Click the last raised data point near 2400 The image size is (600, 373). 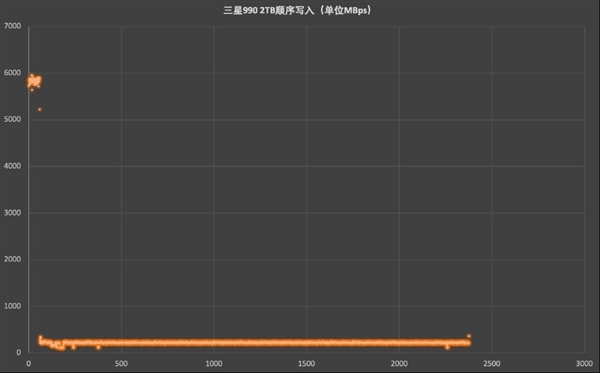tap(469, 336)
